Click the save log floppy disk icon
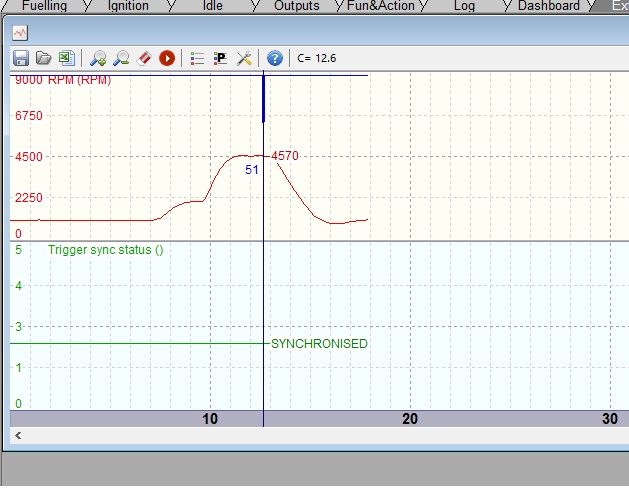 click(21, 58)
